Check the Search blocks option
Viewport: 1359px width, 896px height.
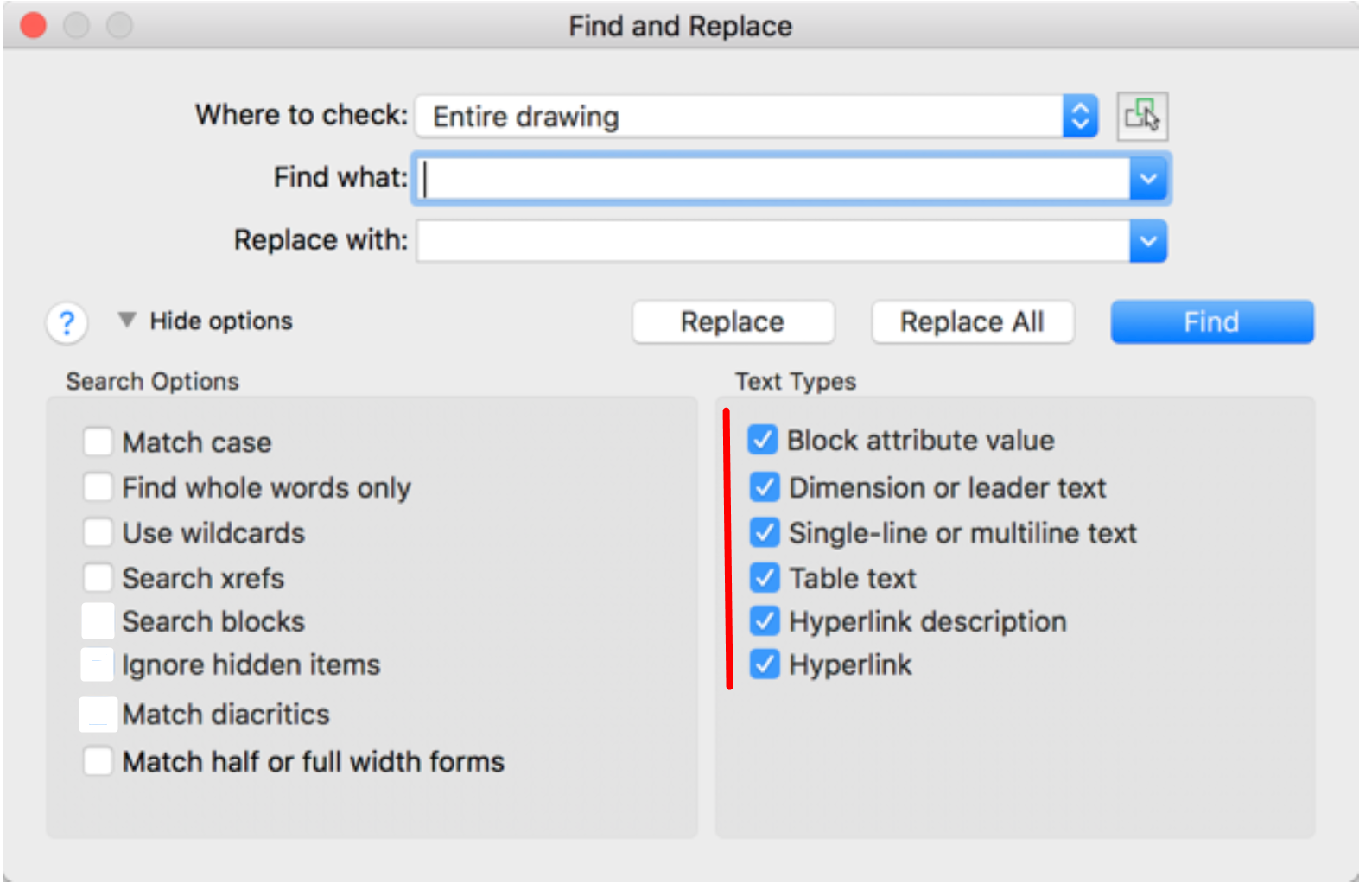pos(98,620)
